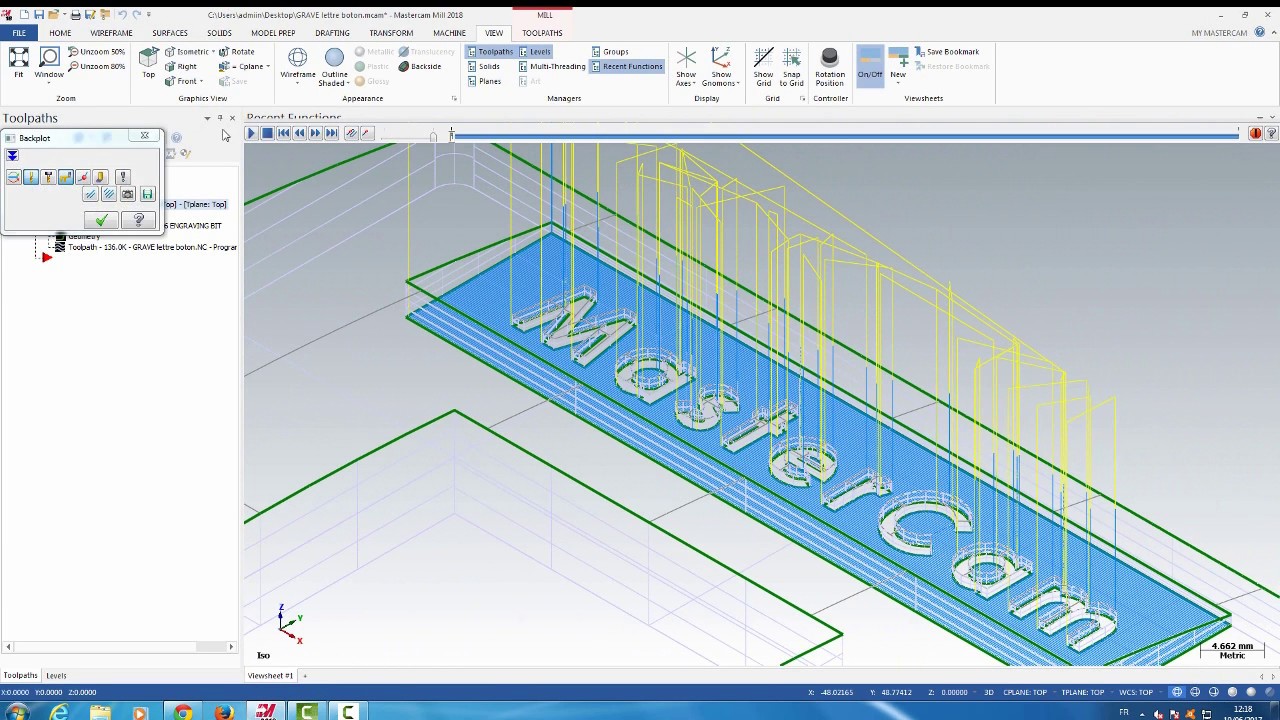This screenshot has width=1280, height=720.
Task: Click MY MASTERCAM link
Action: (1219, 33)
